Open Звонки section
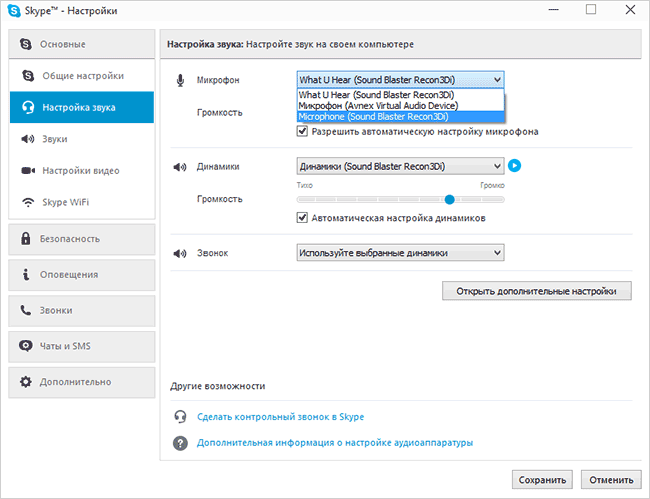This screenshot has height=499, width=650. (82, 310)
